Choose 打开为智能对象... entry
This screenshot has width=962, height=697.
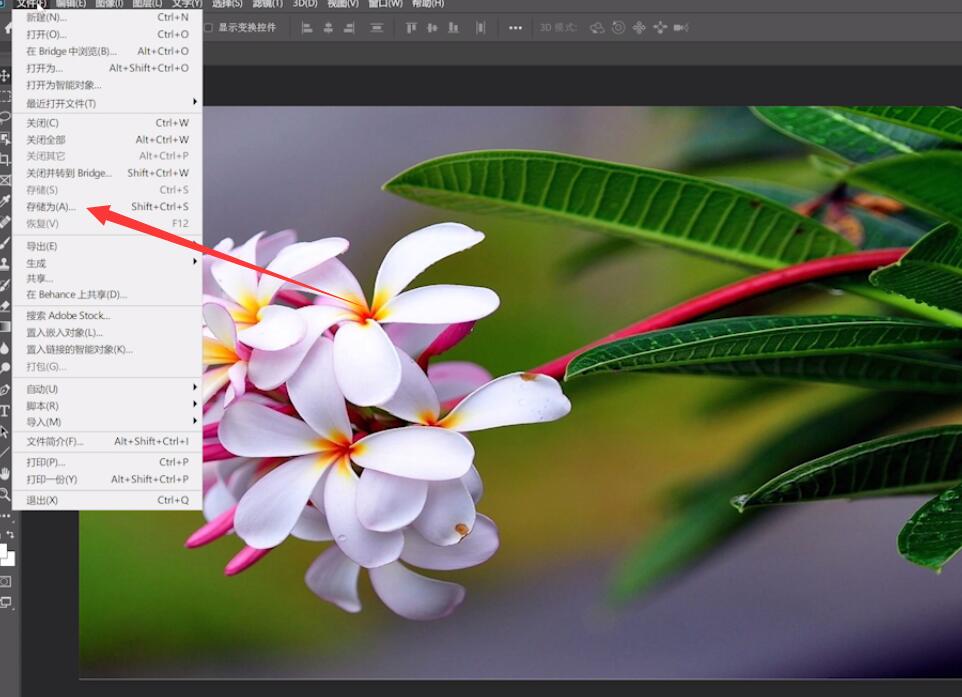coord(107,85)
